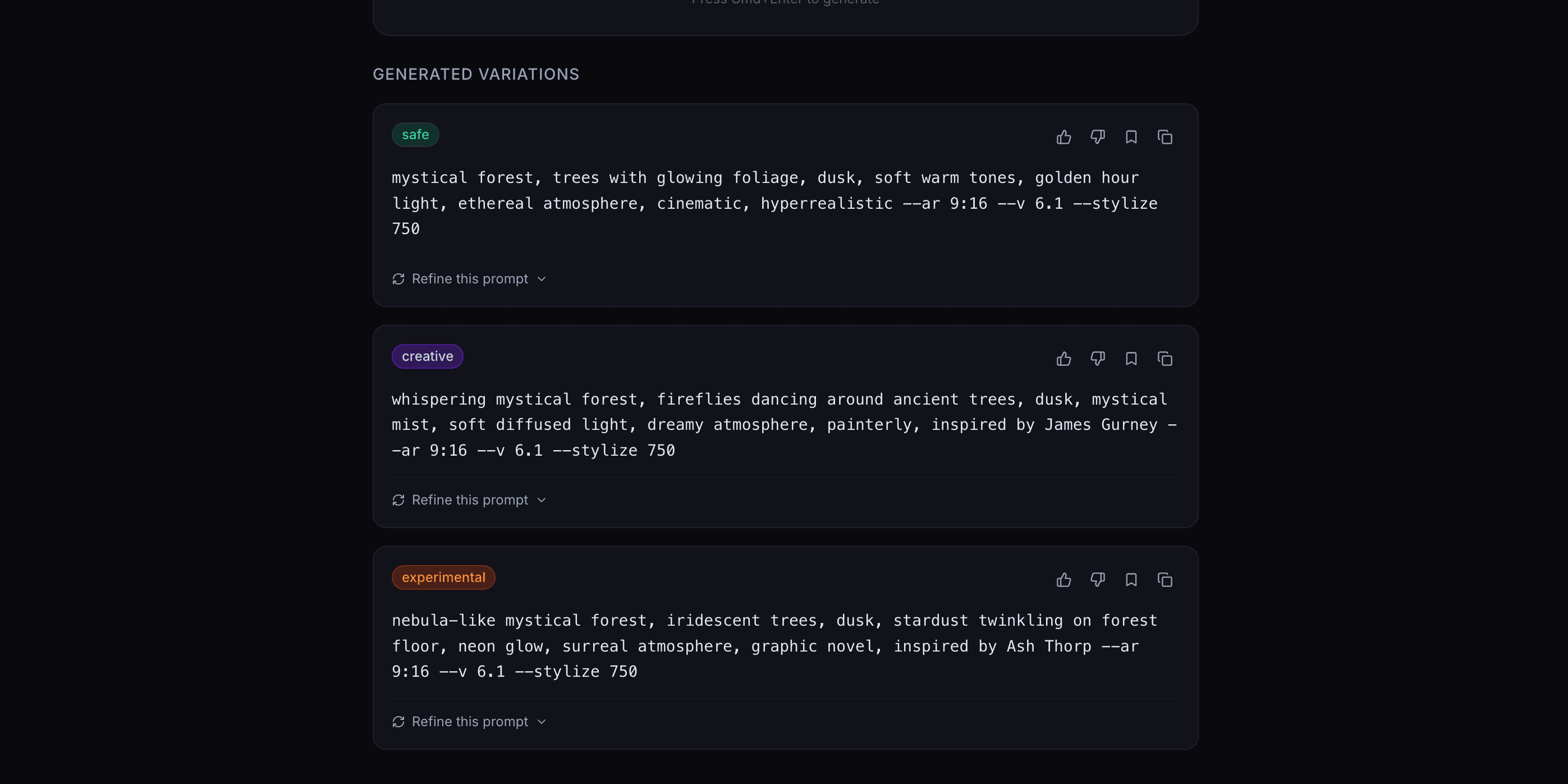Thumbs up the safe variation
The height and width of the screenshot is (784, 1568).
tap(1063, 137)
